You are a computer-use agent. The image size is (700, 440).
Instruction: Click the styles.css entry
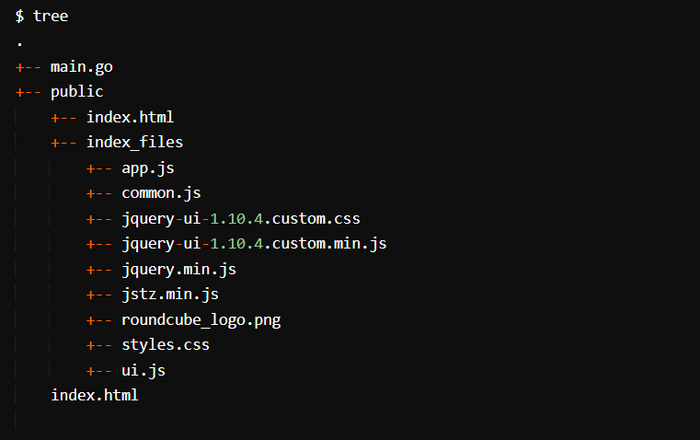pyautogui.click(x=165, y=345)
